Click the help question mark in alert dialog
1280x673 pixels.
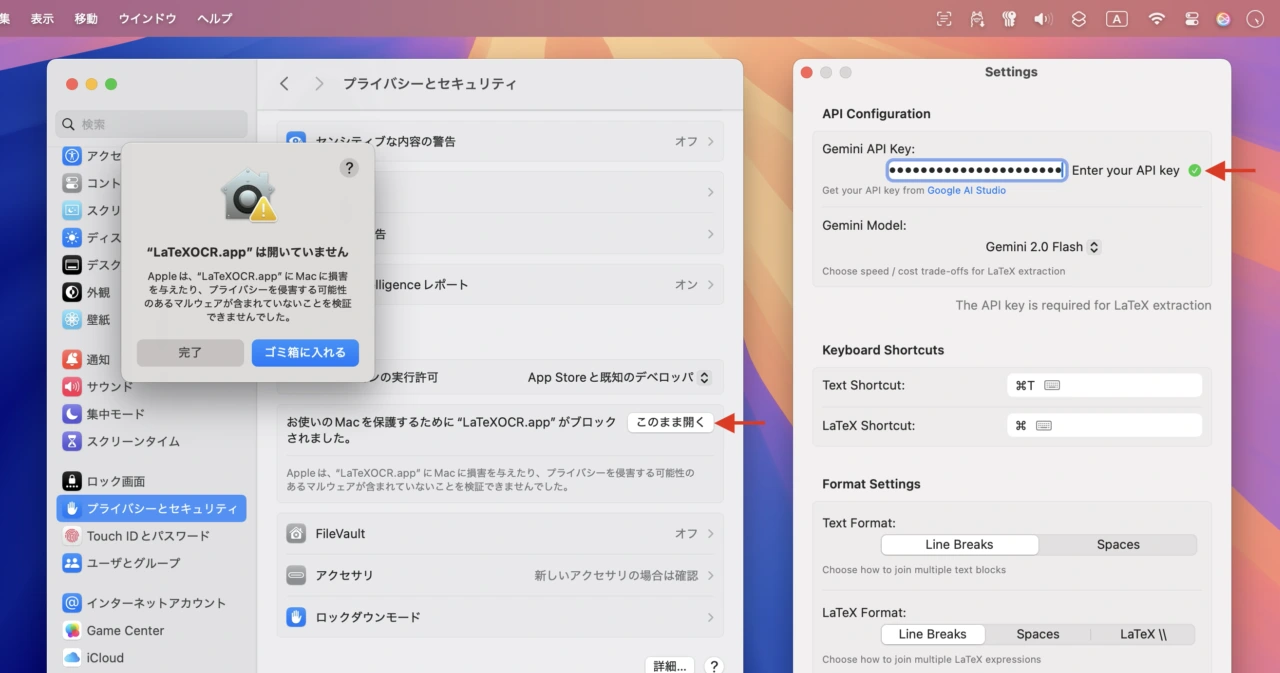click(x=349, y=168)
